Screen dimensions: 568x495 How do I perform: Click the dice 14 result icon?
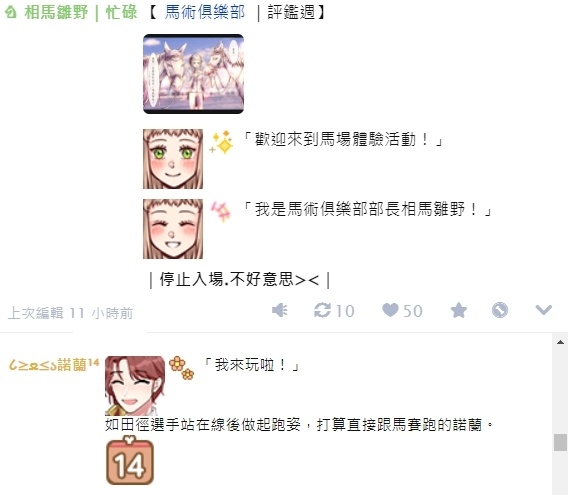coord(130,461)
